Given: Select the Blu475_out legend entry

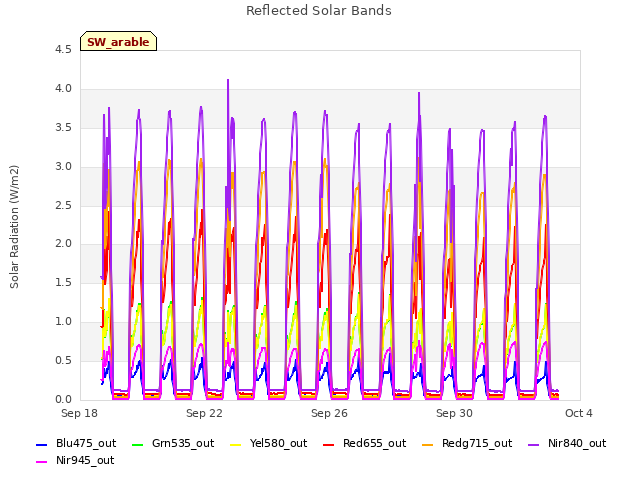Looking at the screenshot, I should (x=76, y=443).
